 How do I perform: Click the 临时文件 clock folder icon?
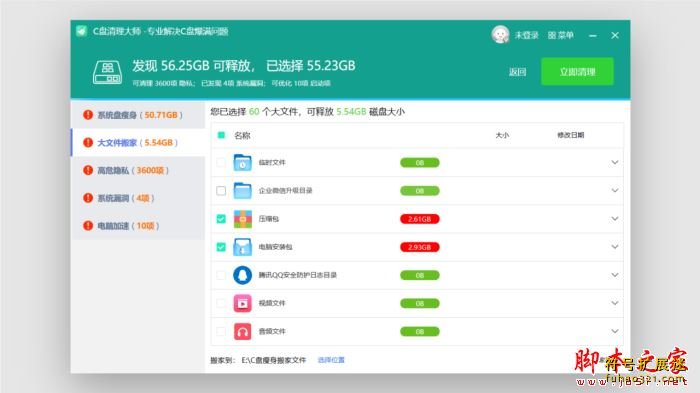(242, 163)
